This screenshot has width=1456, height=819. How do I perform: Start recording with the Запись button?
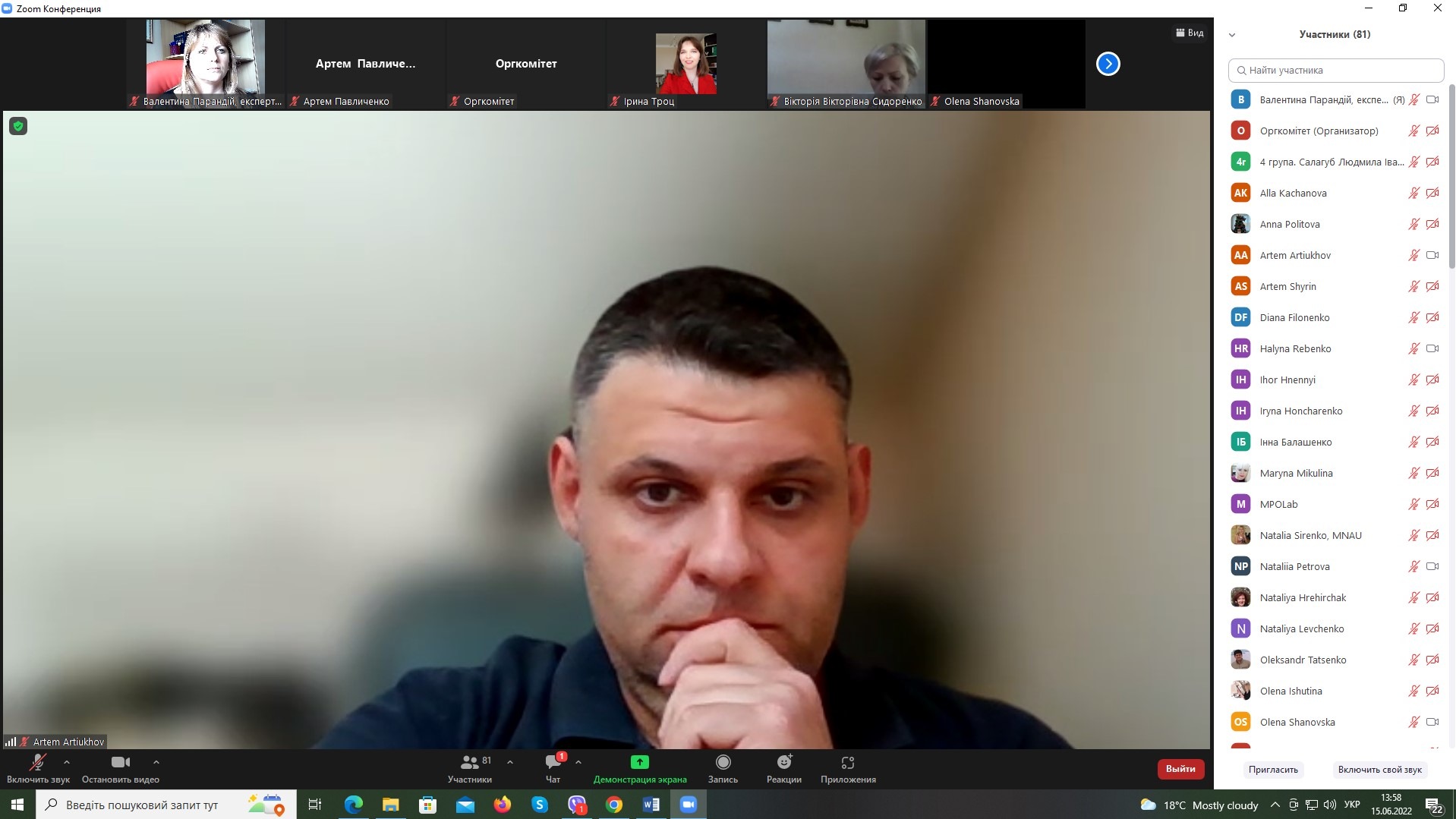(723, 768)
